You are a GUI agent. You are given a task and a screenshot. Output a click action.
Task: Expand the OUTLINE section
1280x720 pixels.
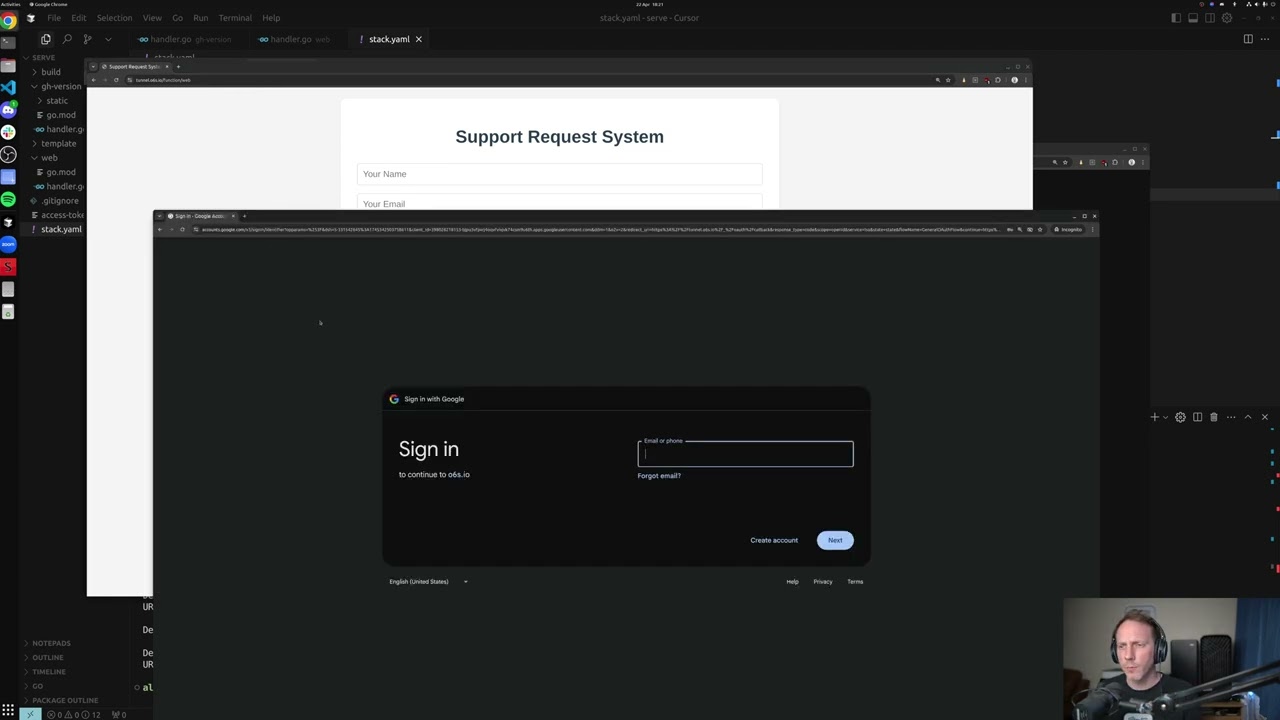pyautogui.click(x=47, y=657)
